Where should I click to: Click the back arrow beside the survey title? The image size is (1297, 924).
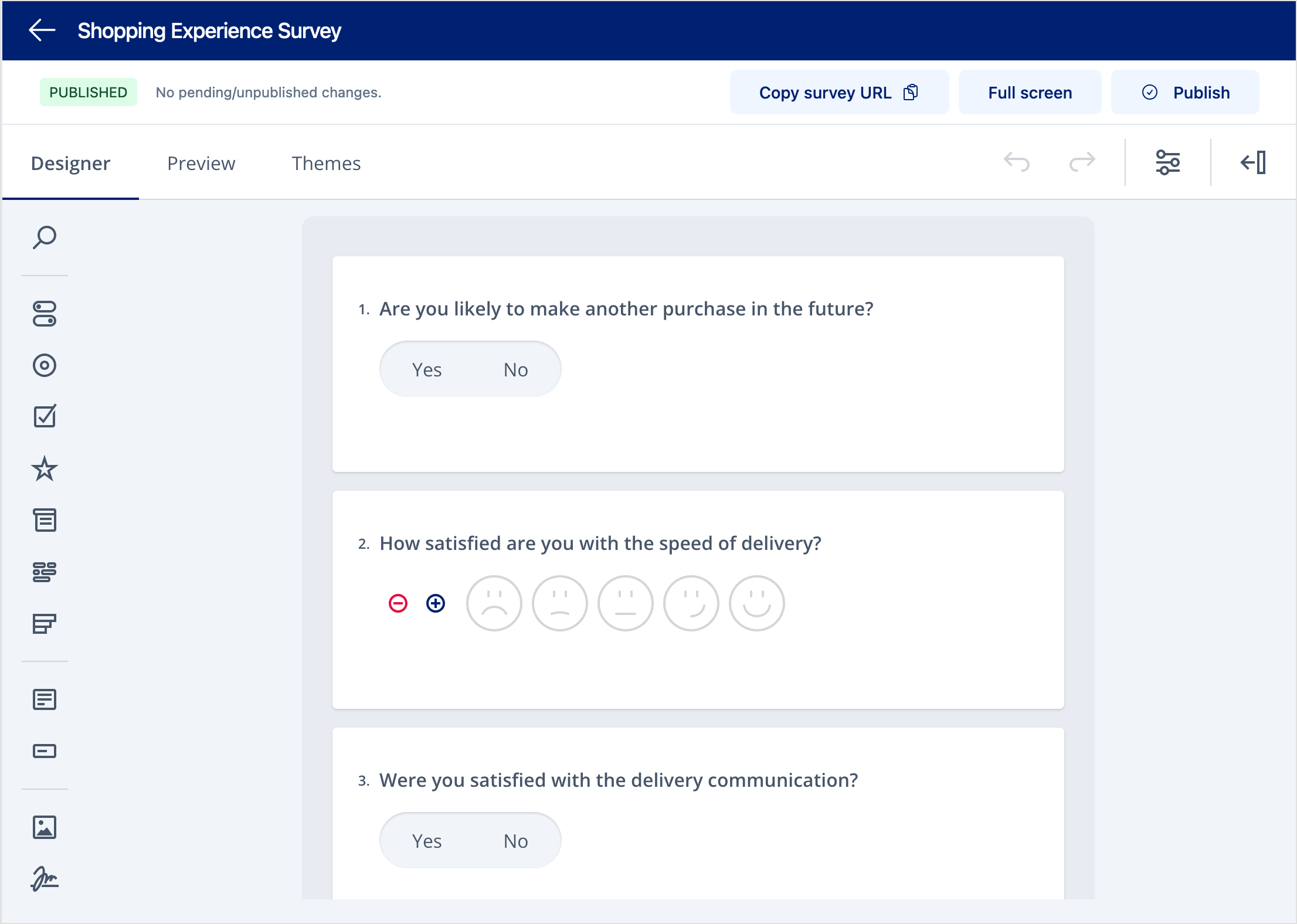click(42, 30)
